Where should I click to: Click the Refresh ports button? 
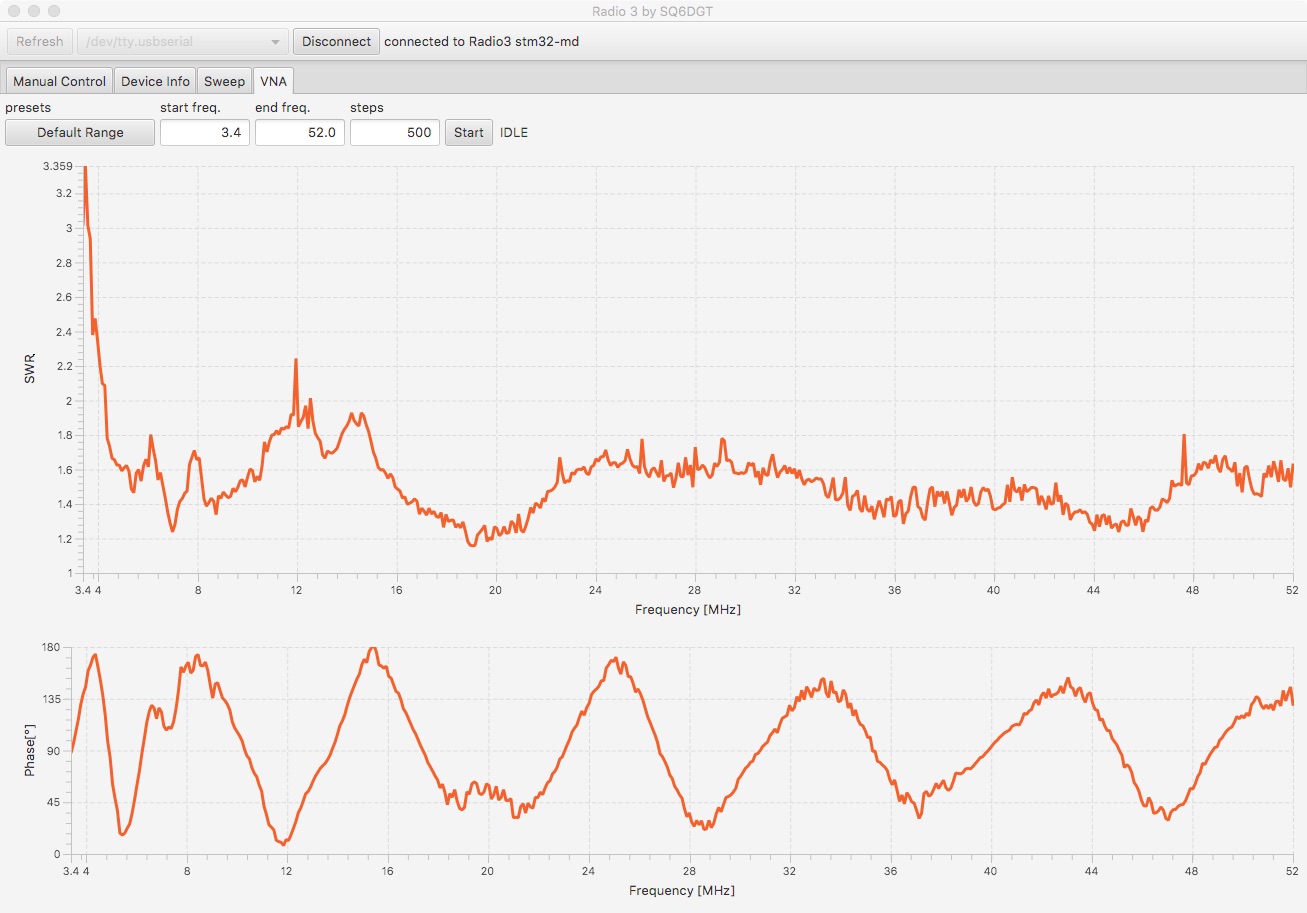[40, 41]
